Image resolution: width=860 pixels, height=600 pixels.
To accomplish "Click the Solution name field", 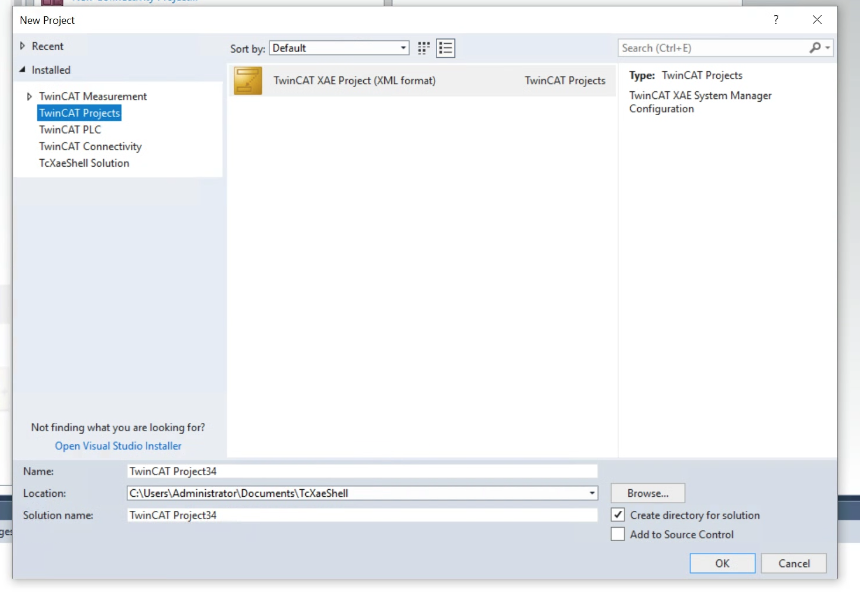I will (x=362, y=515).
